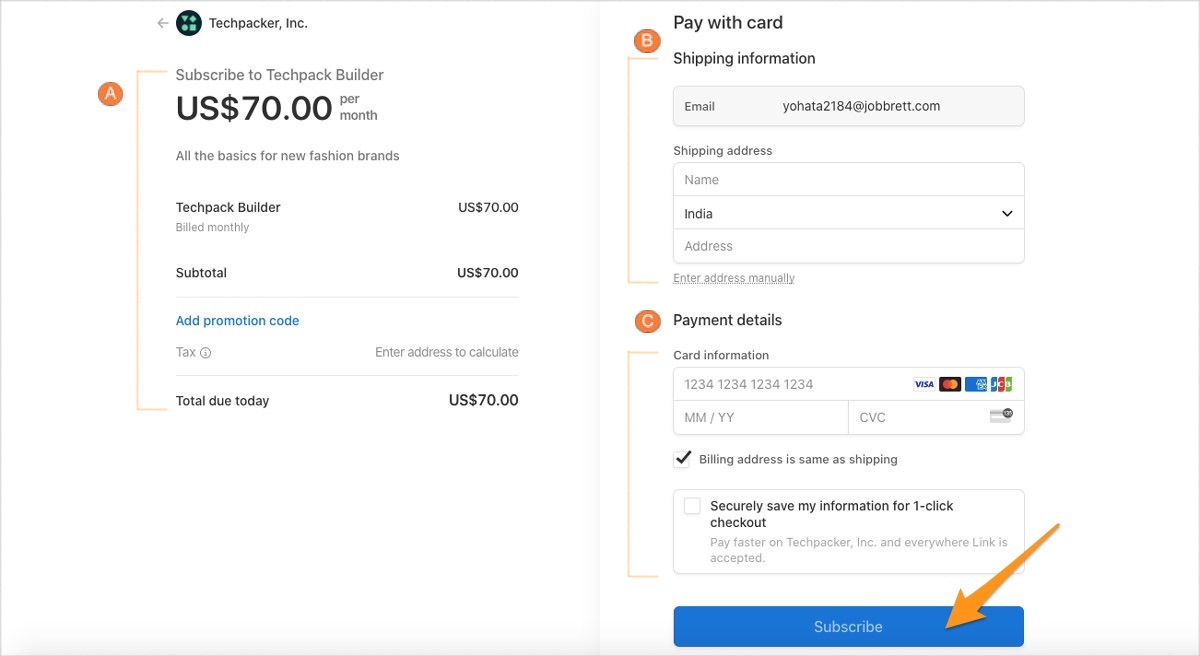
Task: Focus the shipping Name field
Action: [x=848, y=180]
